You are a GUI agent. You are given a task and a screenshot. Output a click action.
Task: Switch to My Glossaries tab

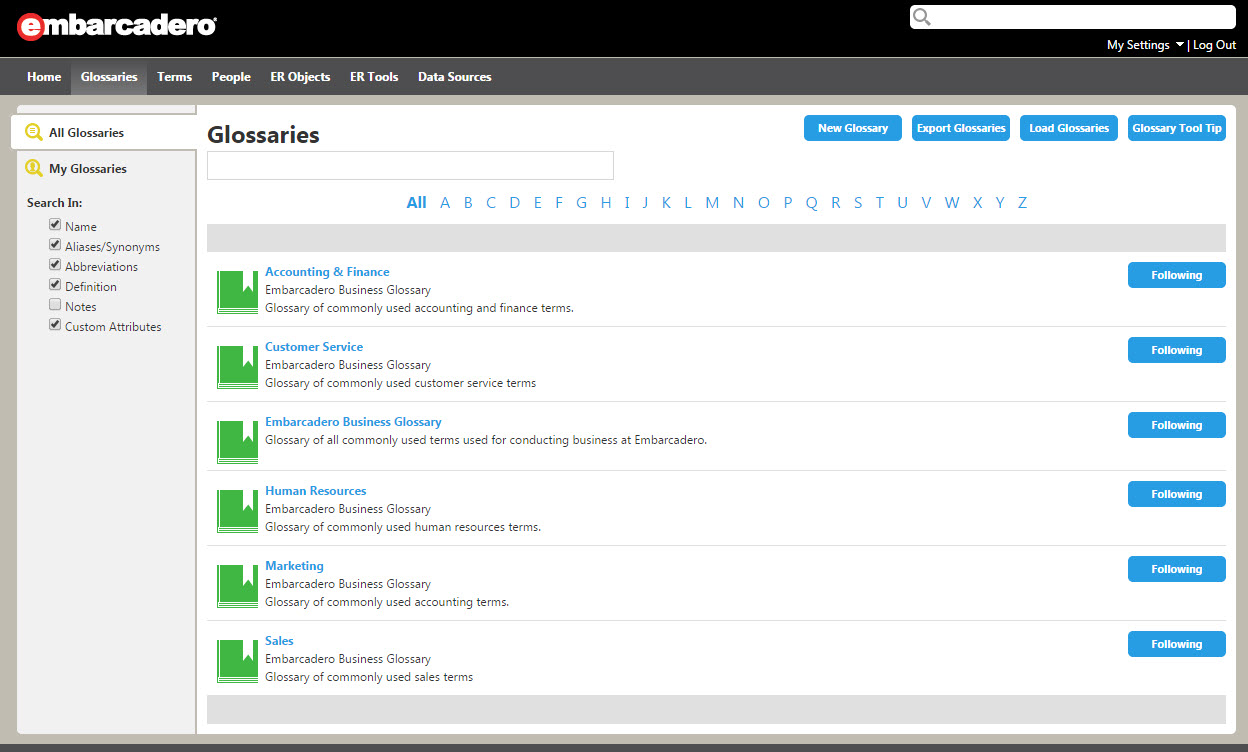pos(107,168)
